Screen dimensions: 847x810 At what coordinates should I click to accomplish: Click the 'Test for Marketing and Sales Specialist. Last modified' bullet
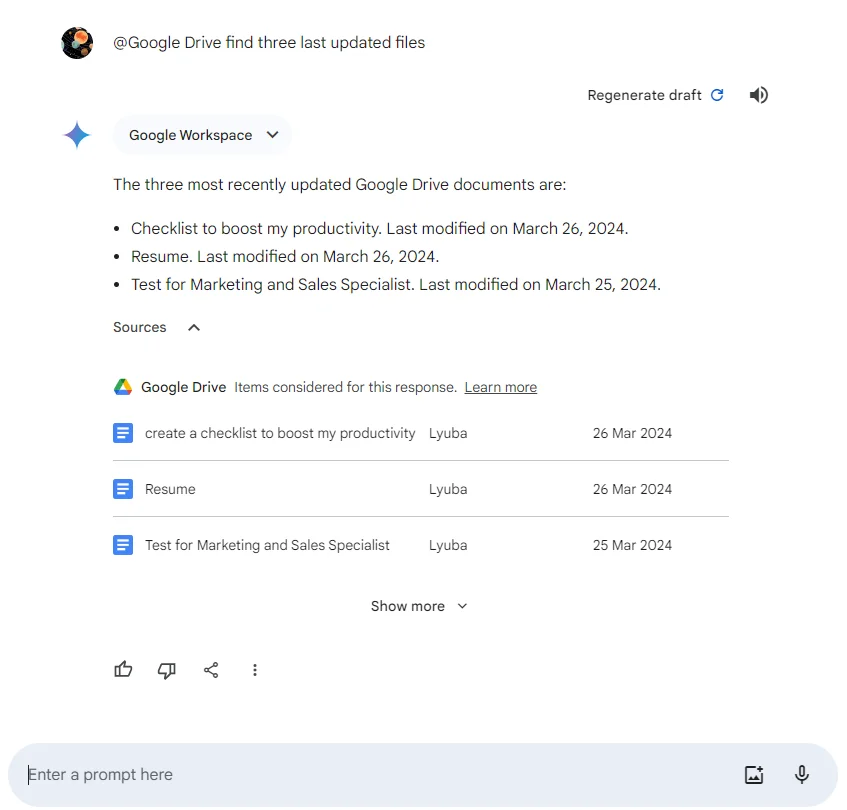[x=395, y=285]
